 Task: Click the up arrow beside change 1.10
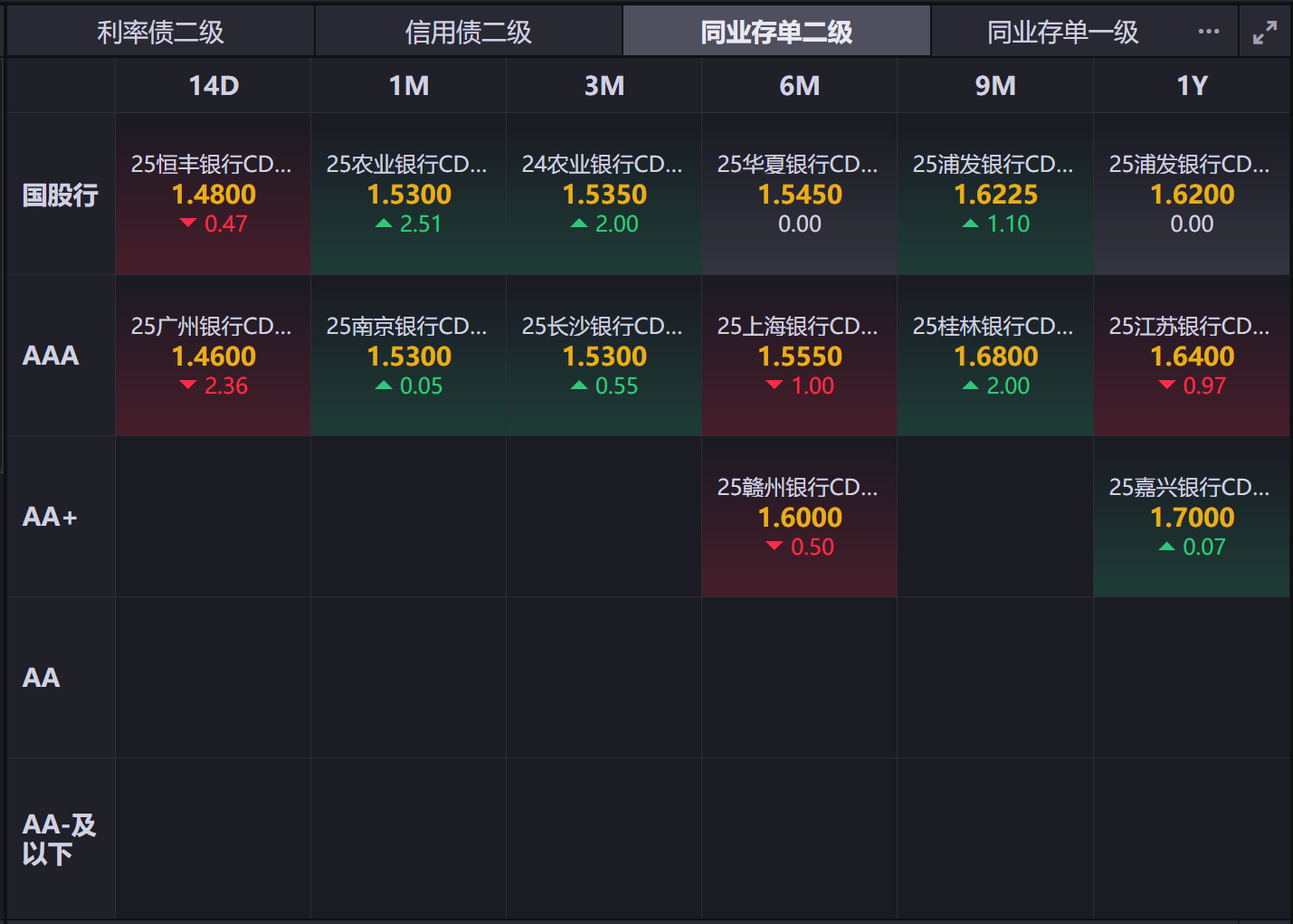tap(970, 223)
